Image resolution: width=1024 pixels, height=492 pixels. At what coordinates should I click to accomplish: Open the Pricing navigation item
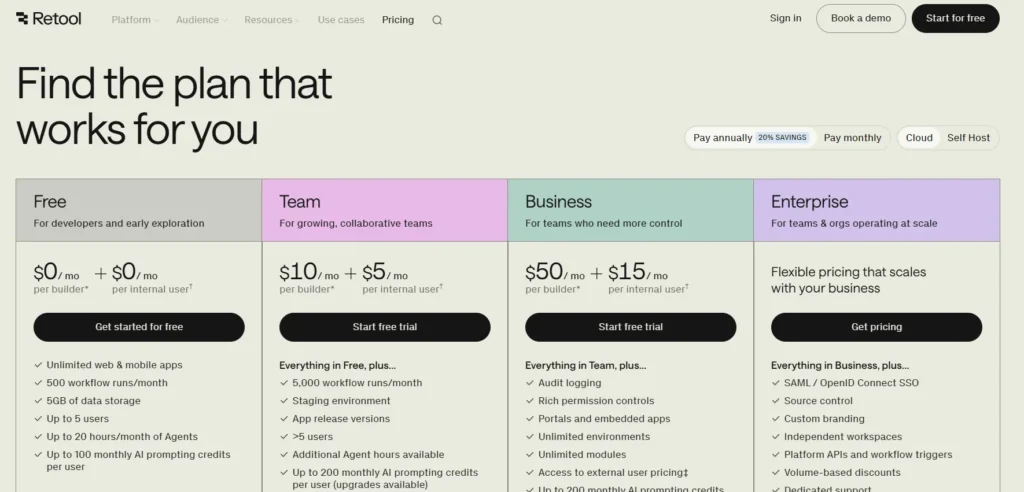398,20
